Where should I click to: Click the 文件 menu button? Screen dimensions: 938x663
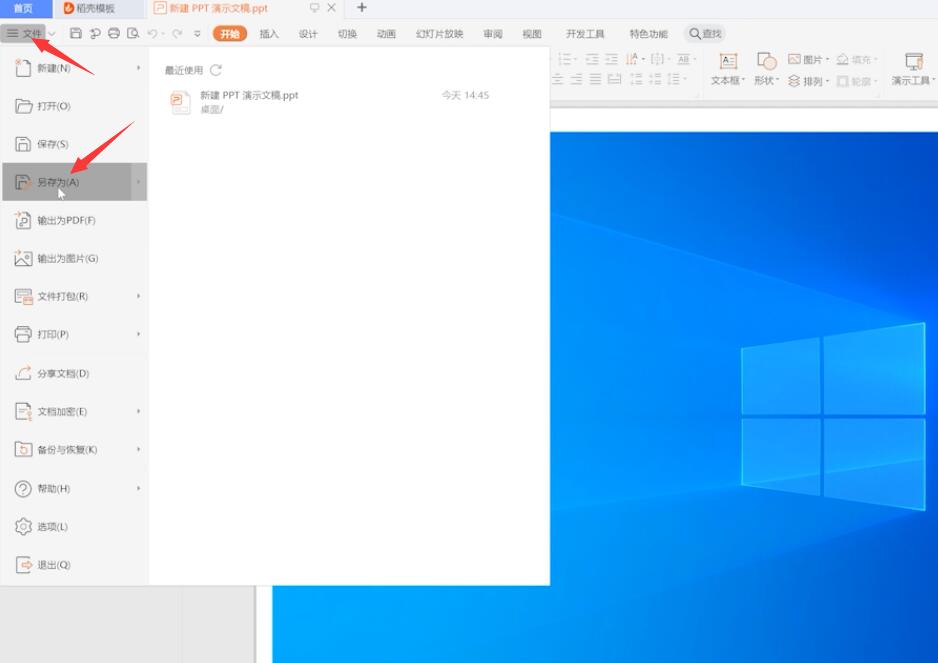pyautogui.click(x=25, y=34)
